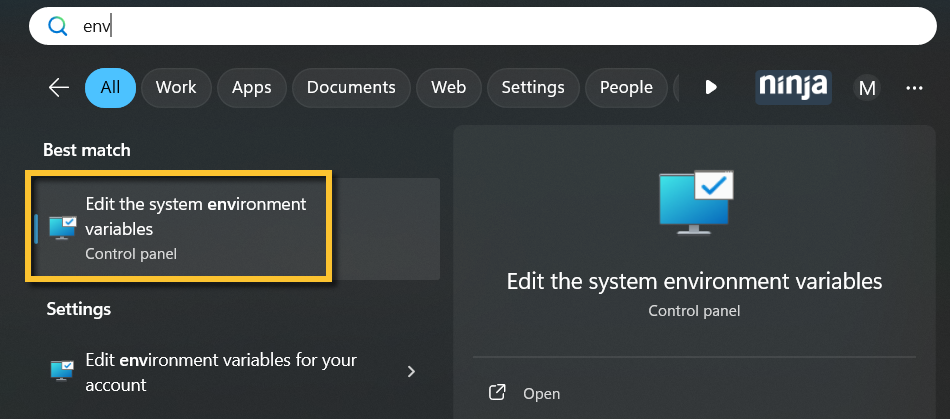Go back using the left arrow

[x=59, y=88]
